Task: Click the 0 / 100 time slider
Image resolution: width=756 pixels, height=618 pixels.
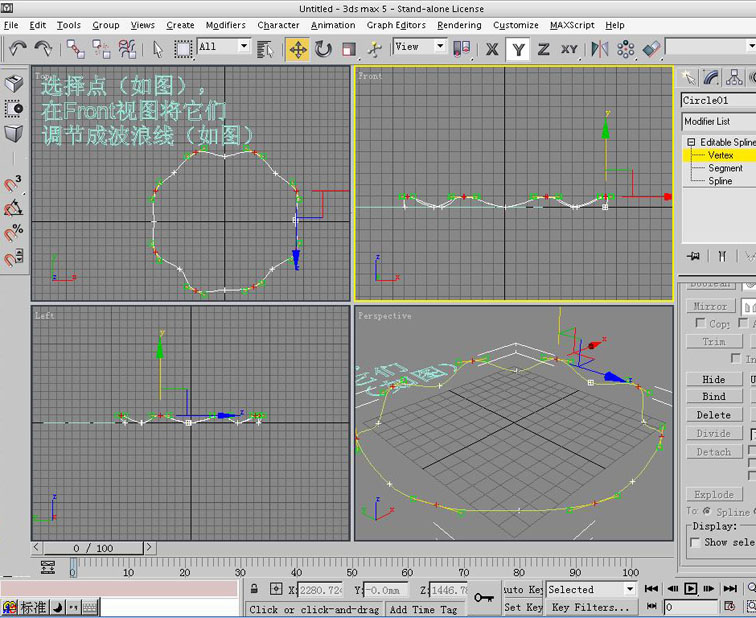Action: [93, 548]
